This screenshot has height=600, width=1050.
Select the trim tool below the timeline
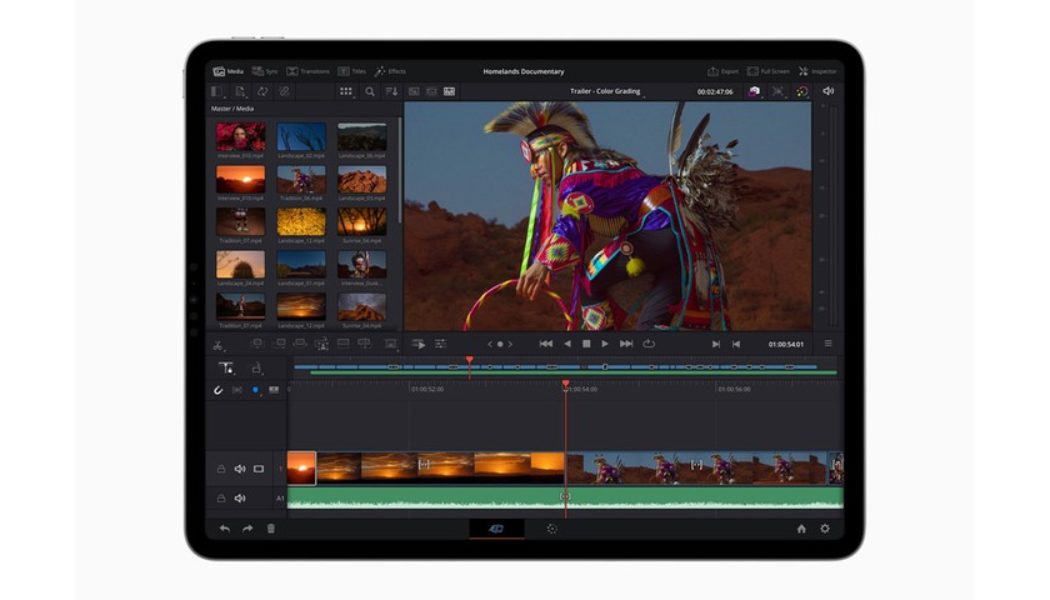[258, 367]
